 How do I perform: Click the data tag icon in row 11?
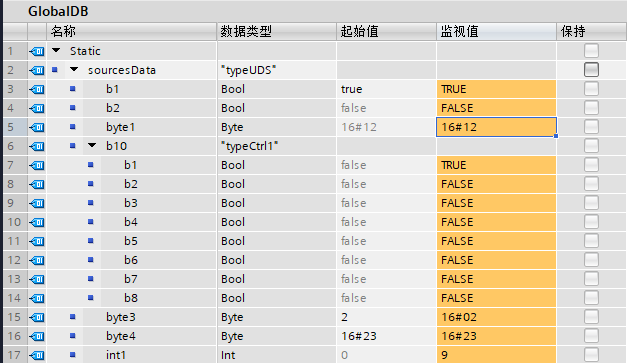[x=37, y=241]
